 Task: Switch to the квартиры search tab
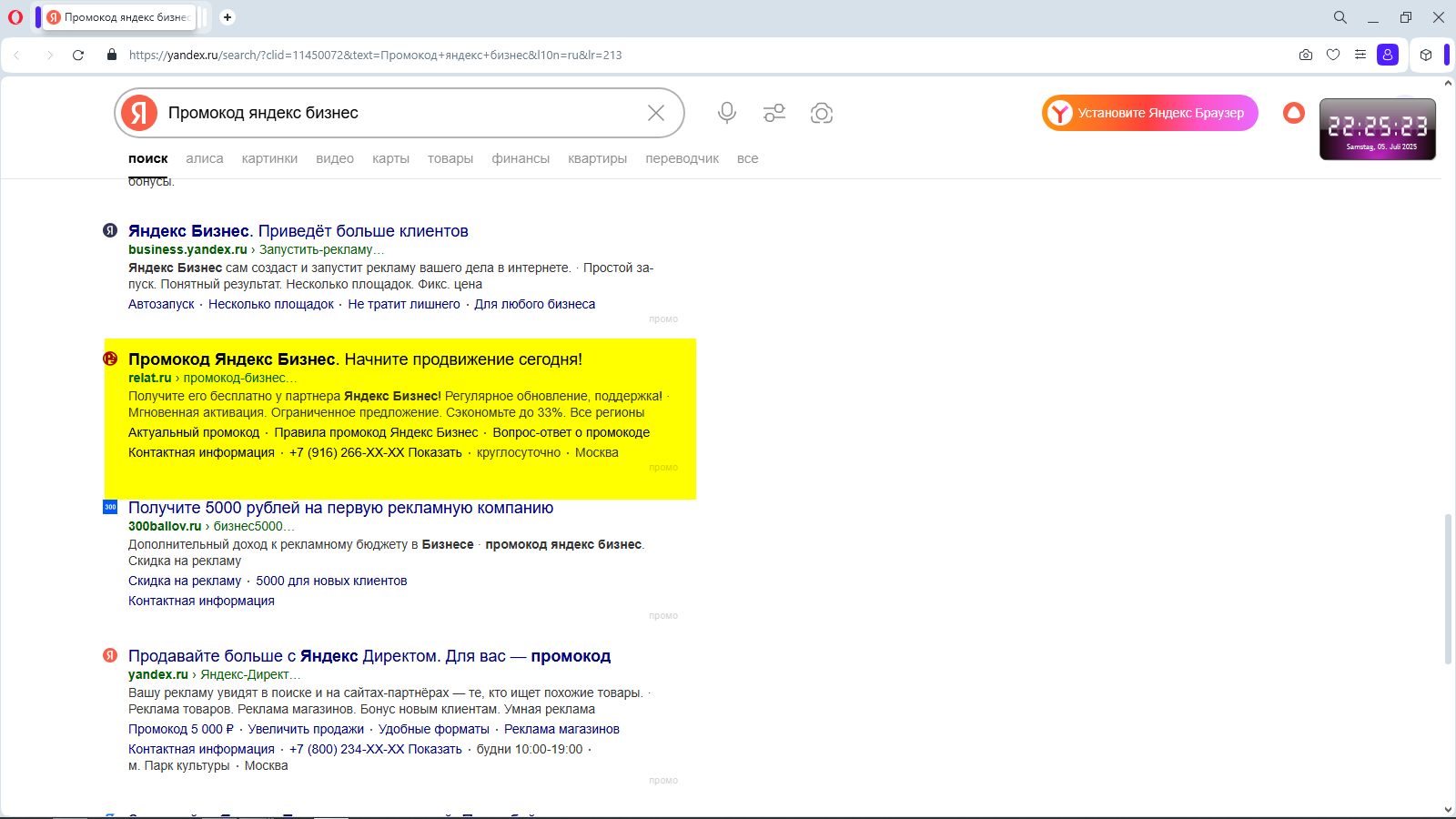pyautogui.click(x=597, y=158)
